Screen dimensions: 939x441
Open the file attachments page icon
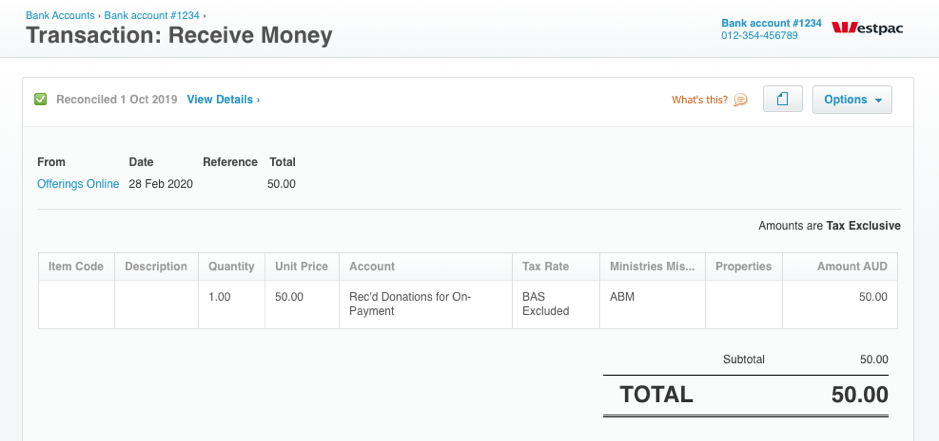783,99
